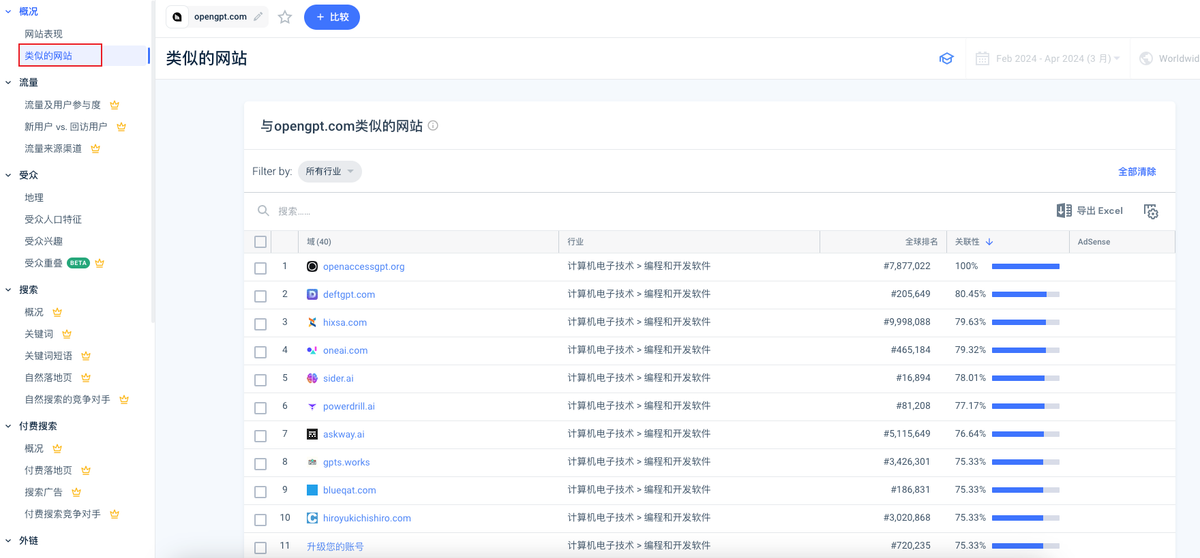Check the box for hixsa.com row
Viewport: 1200px width, 558px height.
pyautogui.click(x=261, y=324)
